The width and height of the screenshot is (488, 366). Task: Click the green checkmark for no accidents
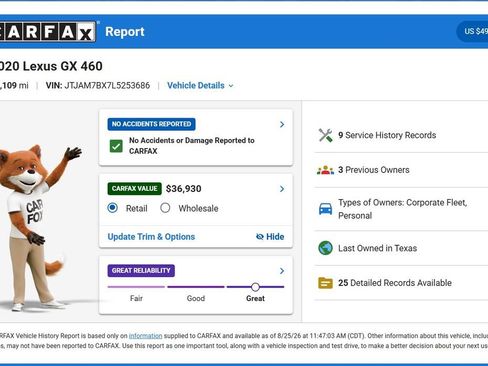[116, 146]
